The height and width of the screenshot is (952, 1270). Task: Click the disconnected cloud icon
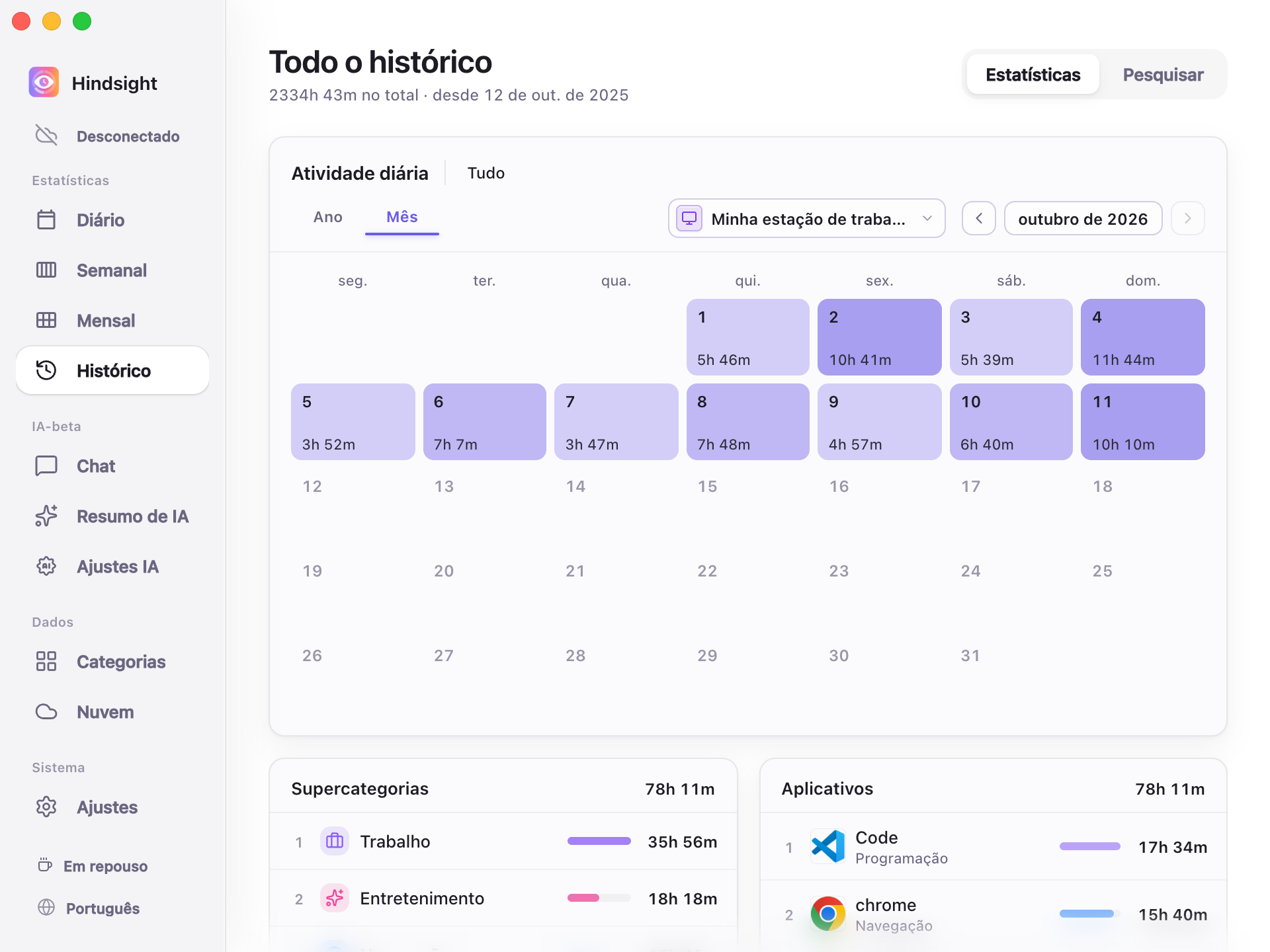click(x=46, y=136)
